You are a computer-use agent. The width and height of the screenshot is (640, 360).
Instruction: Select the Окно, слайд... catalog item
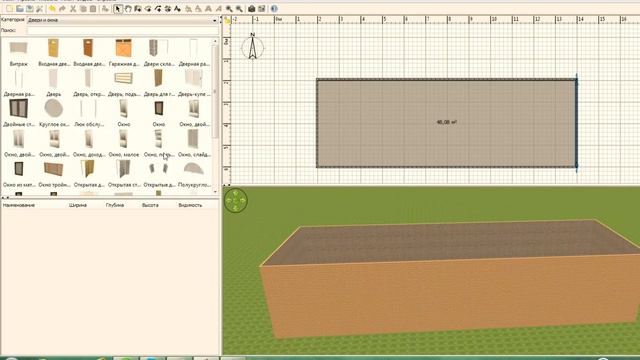[194, 143]
